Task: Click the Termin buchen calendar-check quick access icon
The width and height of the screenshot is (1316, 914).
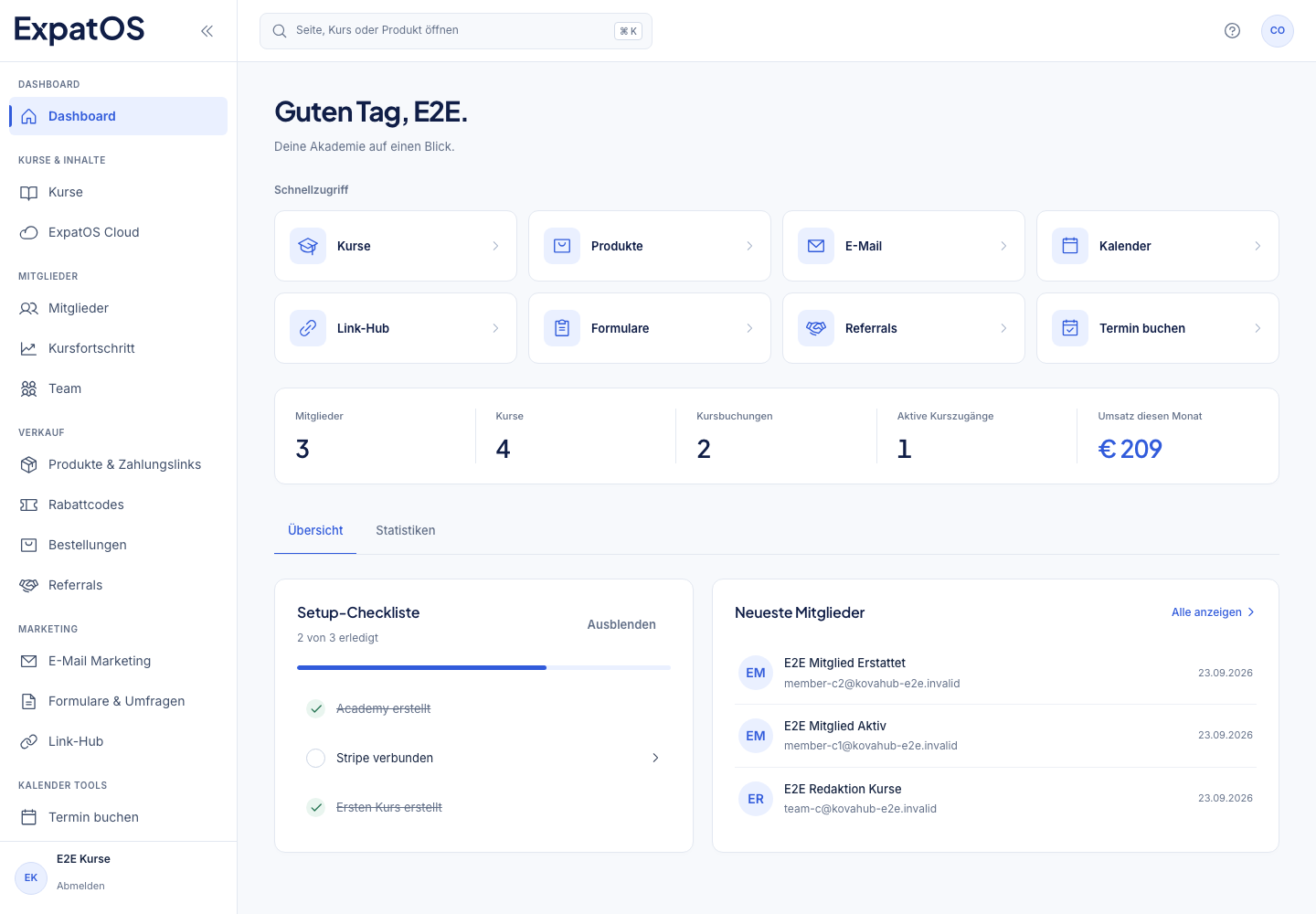Action: [1070, 328]
